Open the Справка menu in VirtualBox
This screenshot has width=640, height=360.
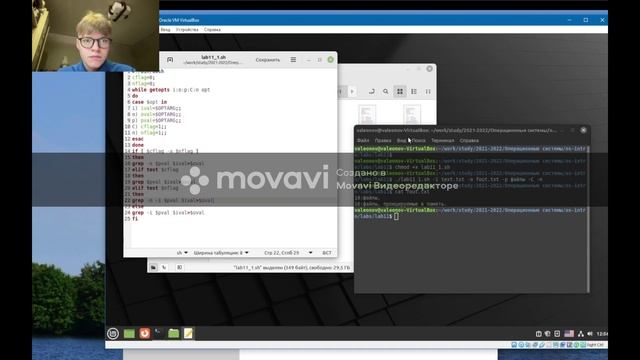tap(212, 30)
